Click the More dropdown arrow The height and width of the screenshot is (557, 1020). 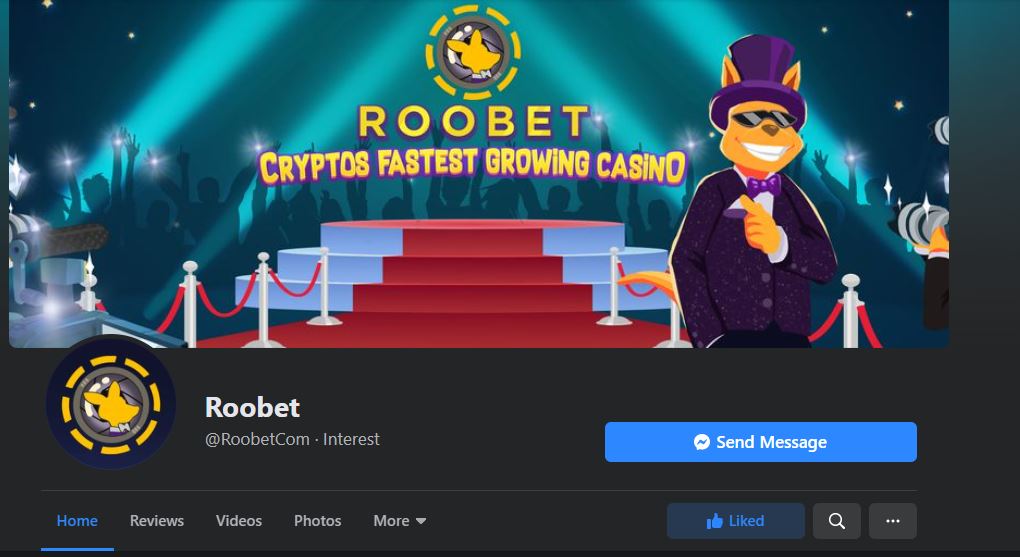421,521
